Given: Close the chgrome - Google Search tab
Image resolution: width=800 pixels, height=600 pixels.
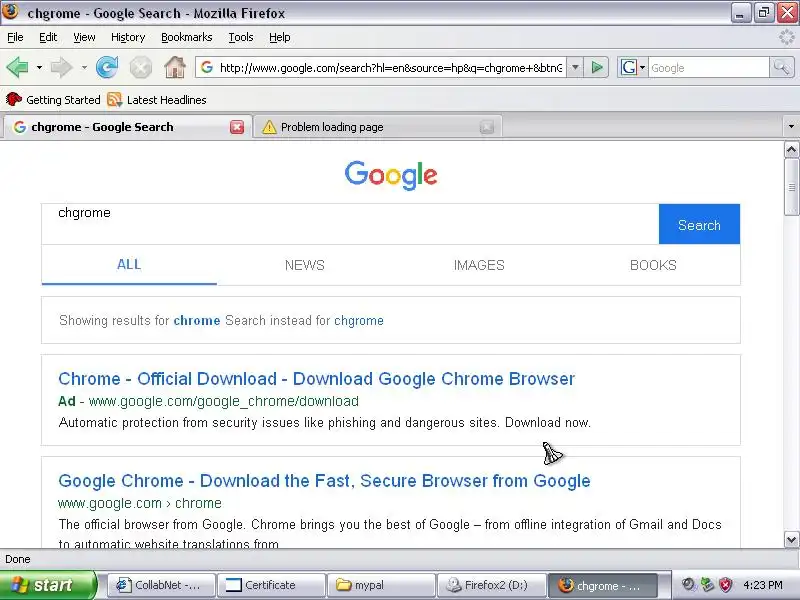Looking at the screenshot, I should (x=237, y=127).
